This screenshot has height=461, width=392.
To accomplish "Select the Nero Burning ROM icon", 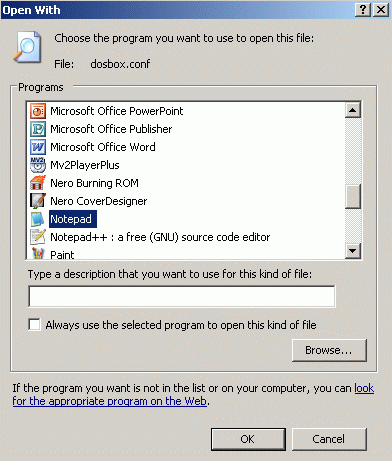I will [38, 183].
